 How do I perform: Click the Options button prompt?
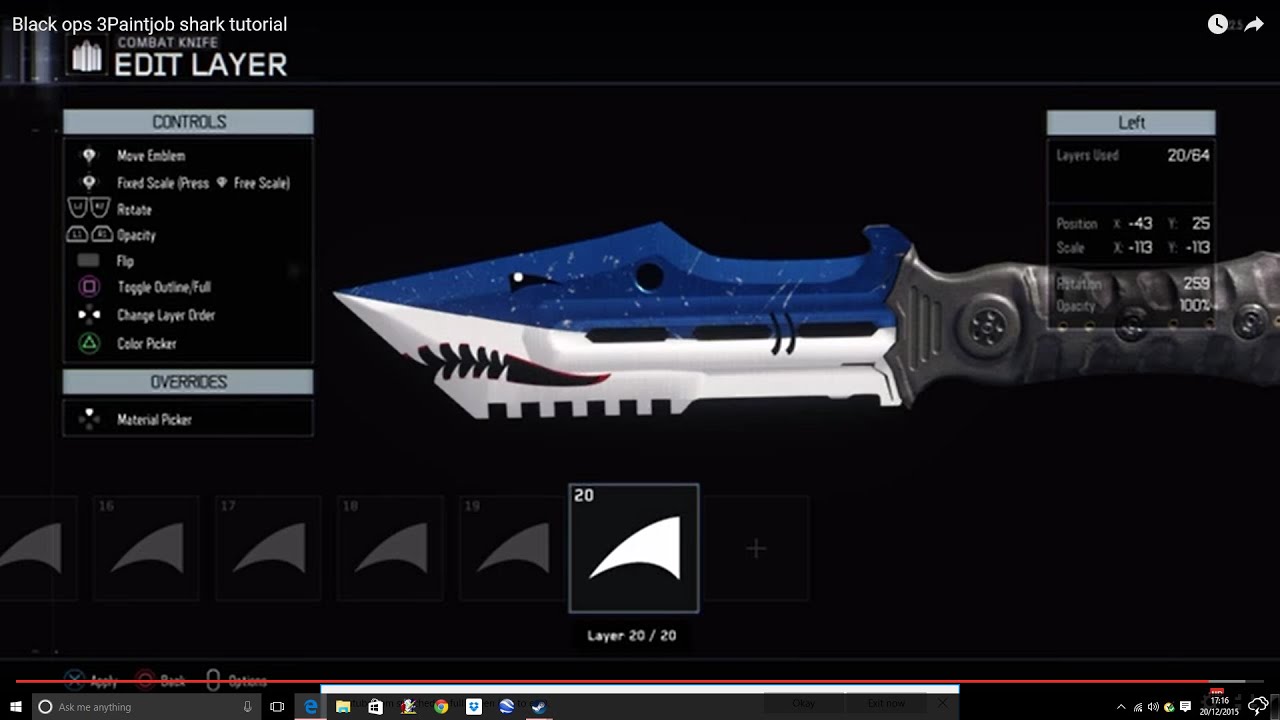pos(236,681)
